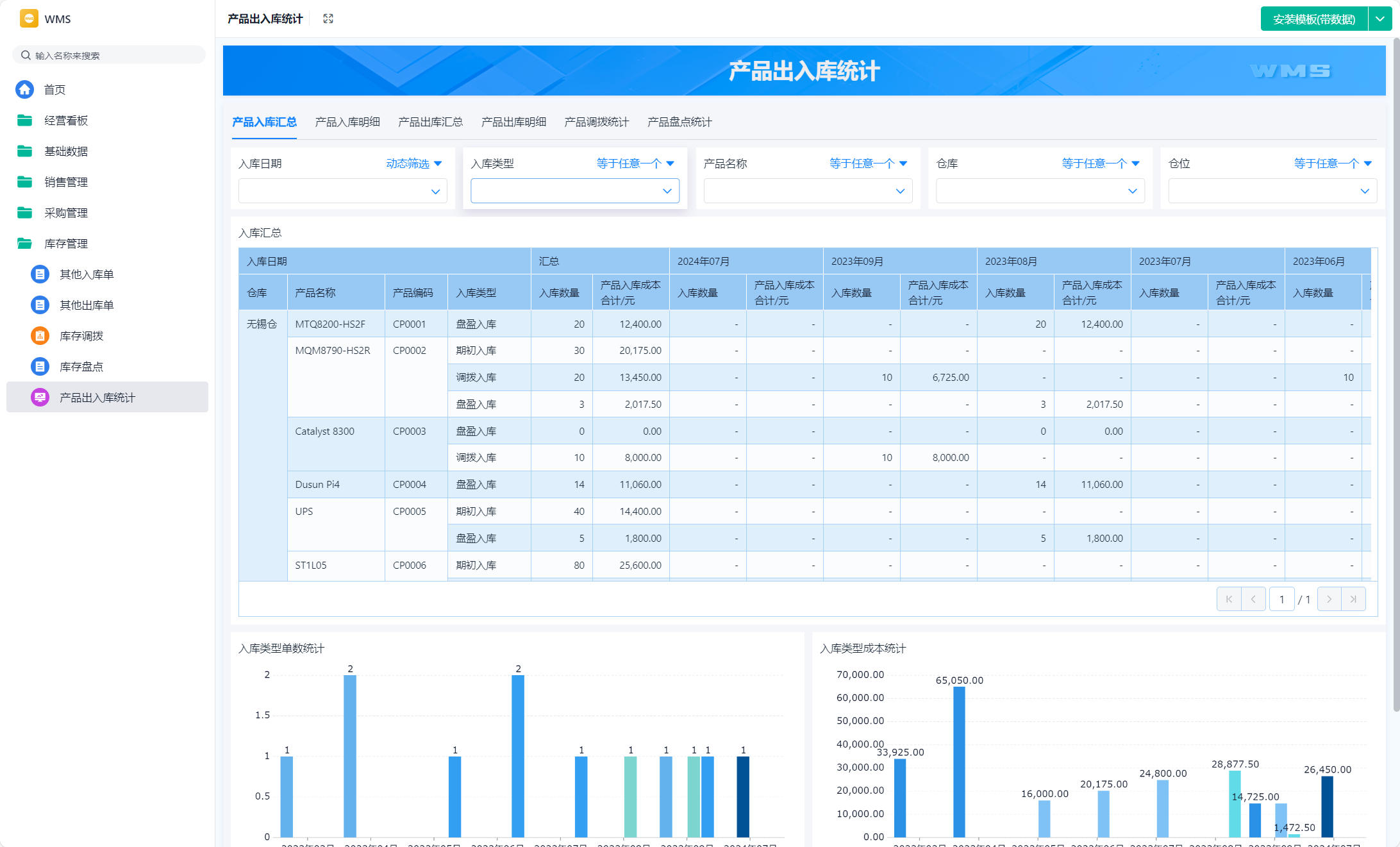Go to the next table page
The height and width of the screenshot is (847, 1400).
point(1329,599)
